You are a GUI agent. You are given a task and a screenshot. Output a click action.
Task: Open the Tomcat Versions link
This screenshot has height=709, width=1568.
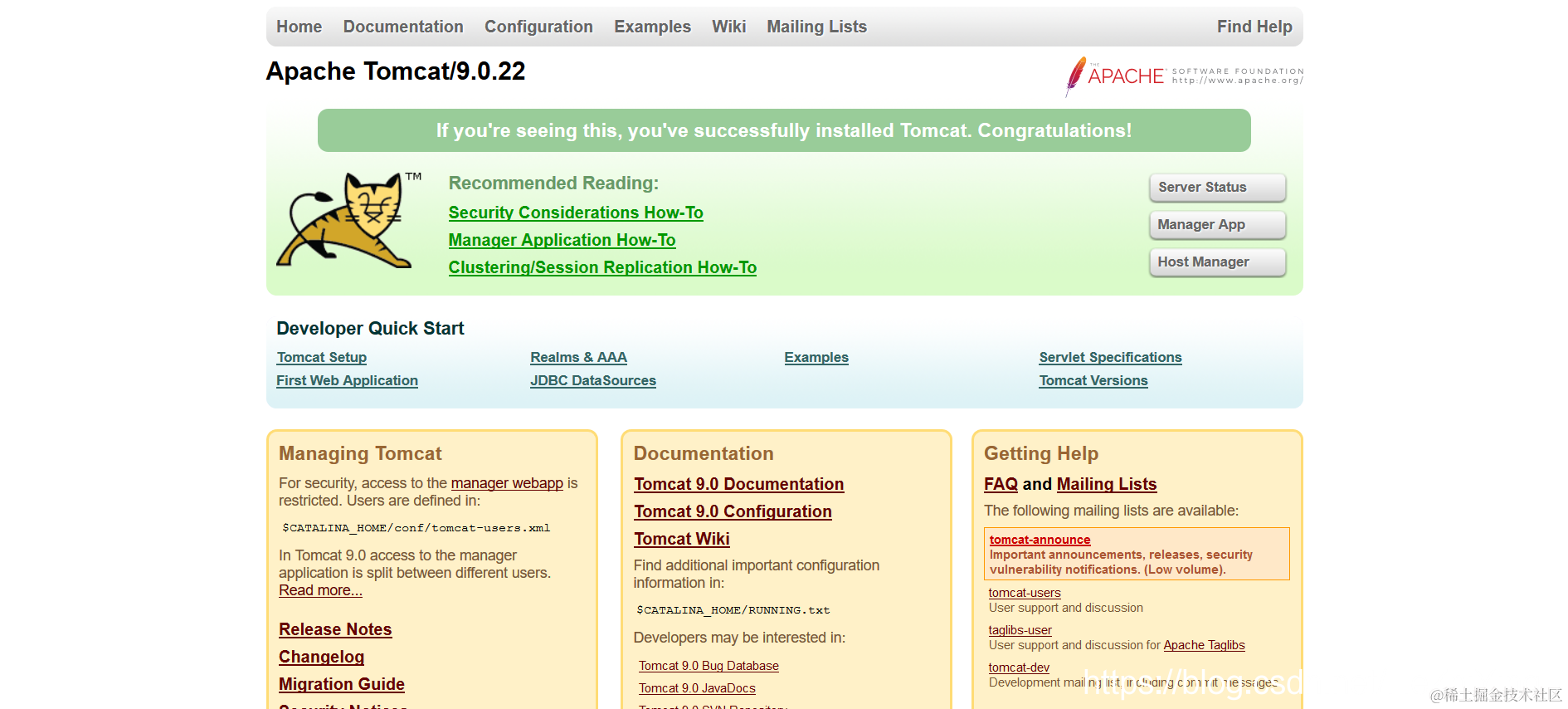coord(1093,380)
